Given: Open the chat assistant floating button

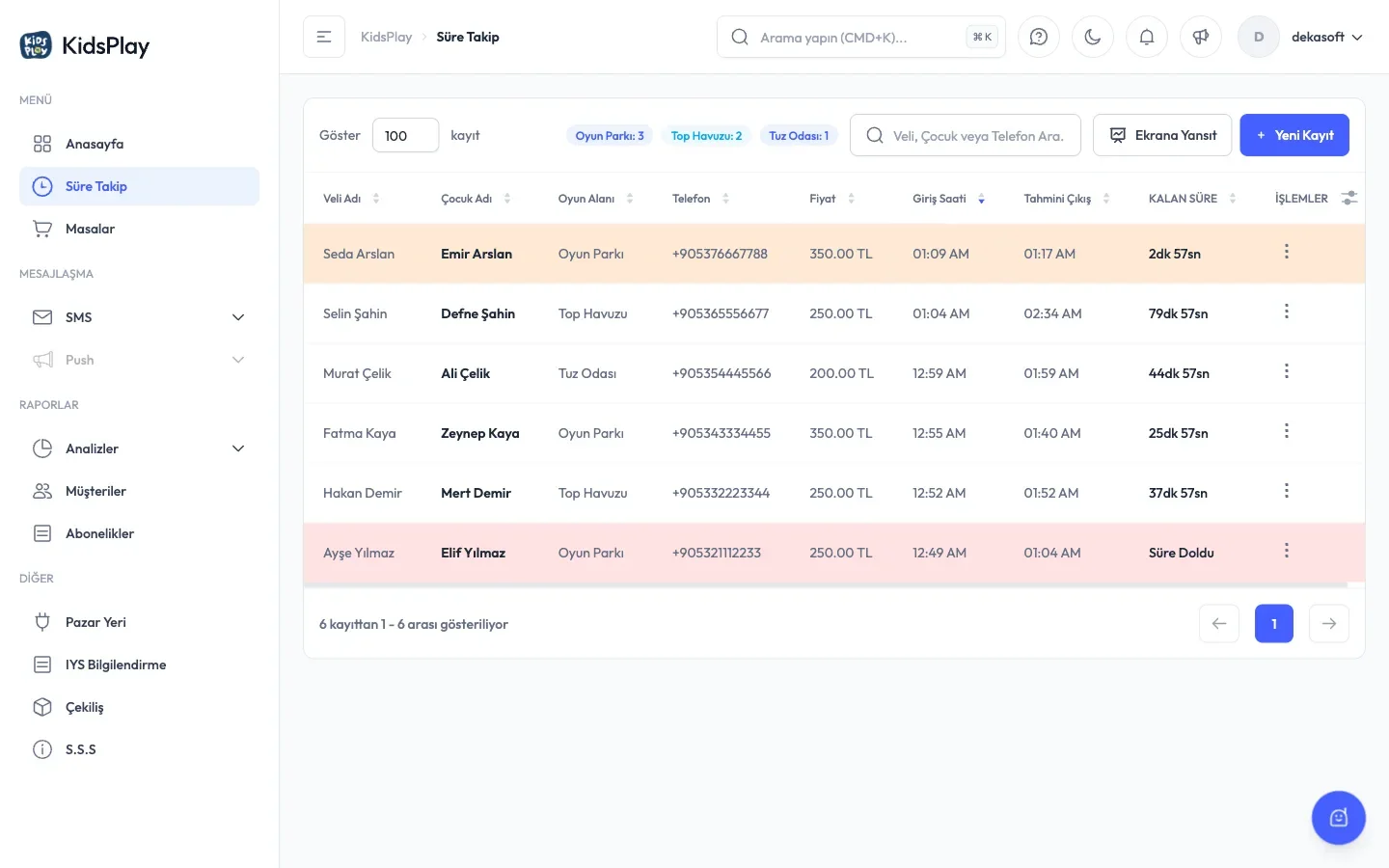Looking at the screenshot, I should 1338,818.
